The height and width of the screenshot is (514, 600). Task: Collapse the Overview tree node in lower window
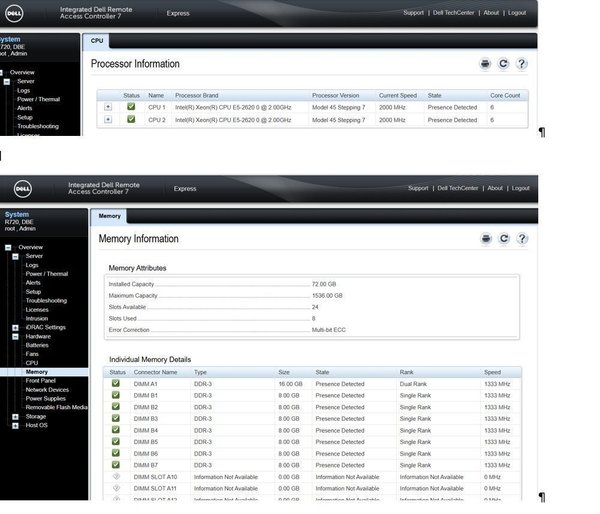click(x=8, y=248)
